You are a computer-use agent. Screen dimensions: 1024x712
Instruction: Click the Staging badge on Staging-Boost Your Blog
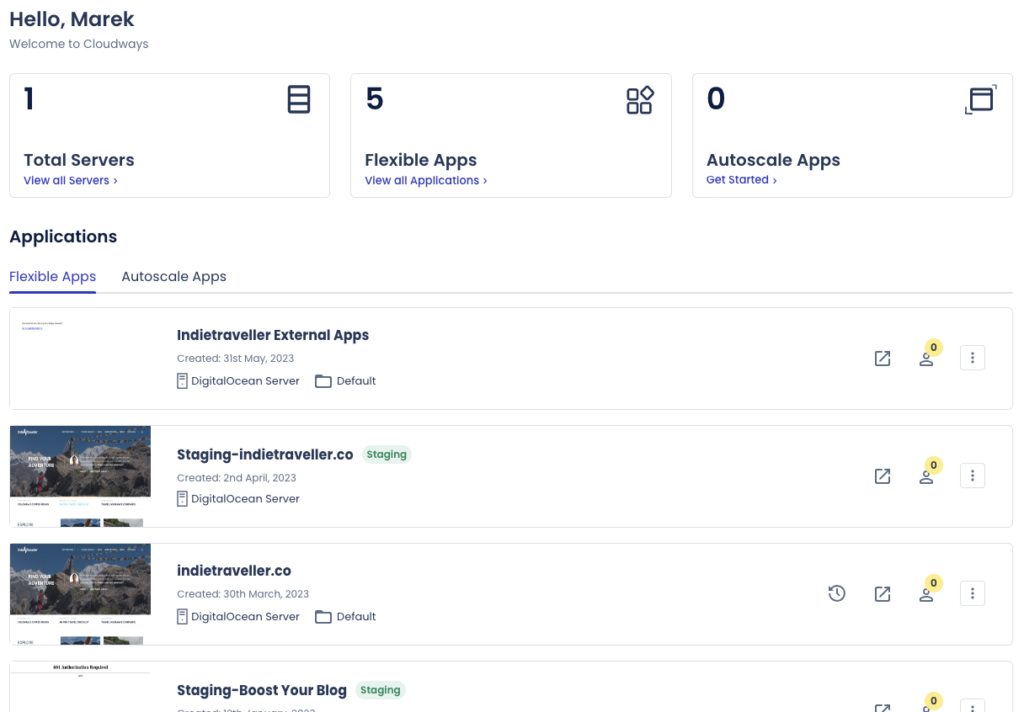379,690
